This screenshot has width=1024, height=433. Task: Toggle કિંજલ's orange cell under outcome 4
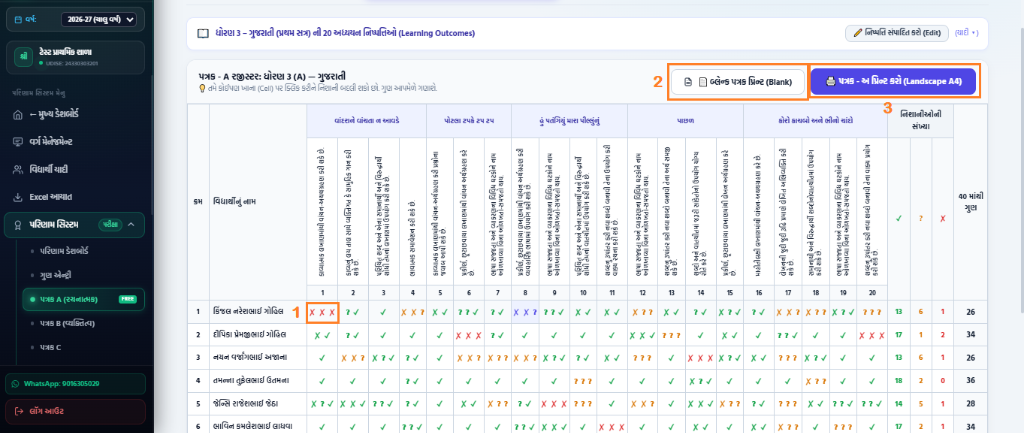pyautogui.click(x=413, y=312)
